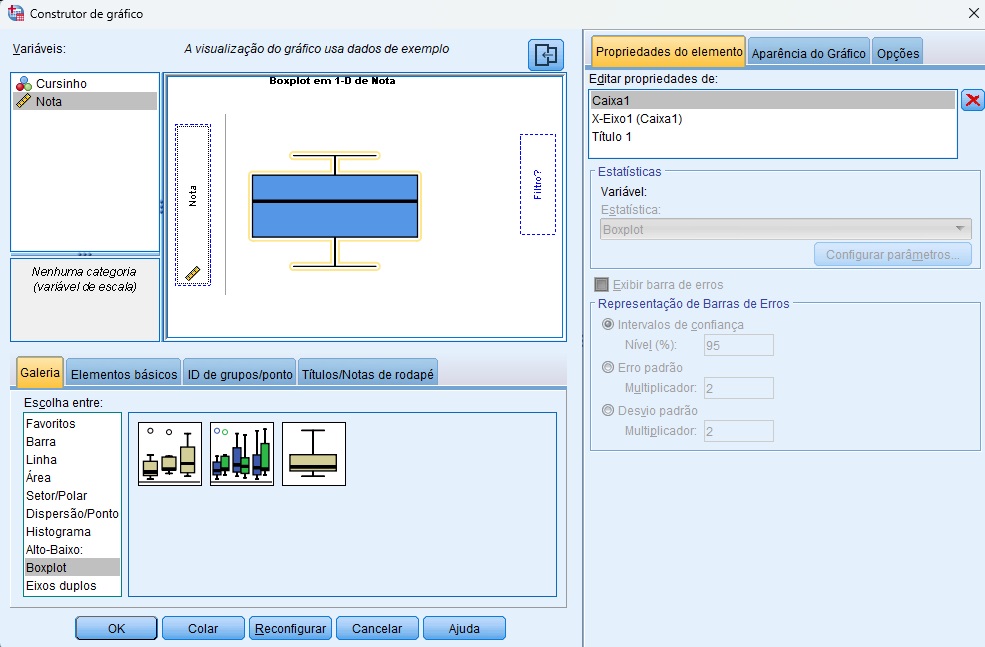Select Favoritos gallery category
Image resolution: width=985 pixels, height=647 pixels.
click(72, 423)
